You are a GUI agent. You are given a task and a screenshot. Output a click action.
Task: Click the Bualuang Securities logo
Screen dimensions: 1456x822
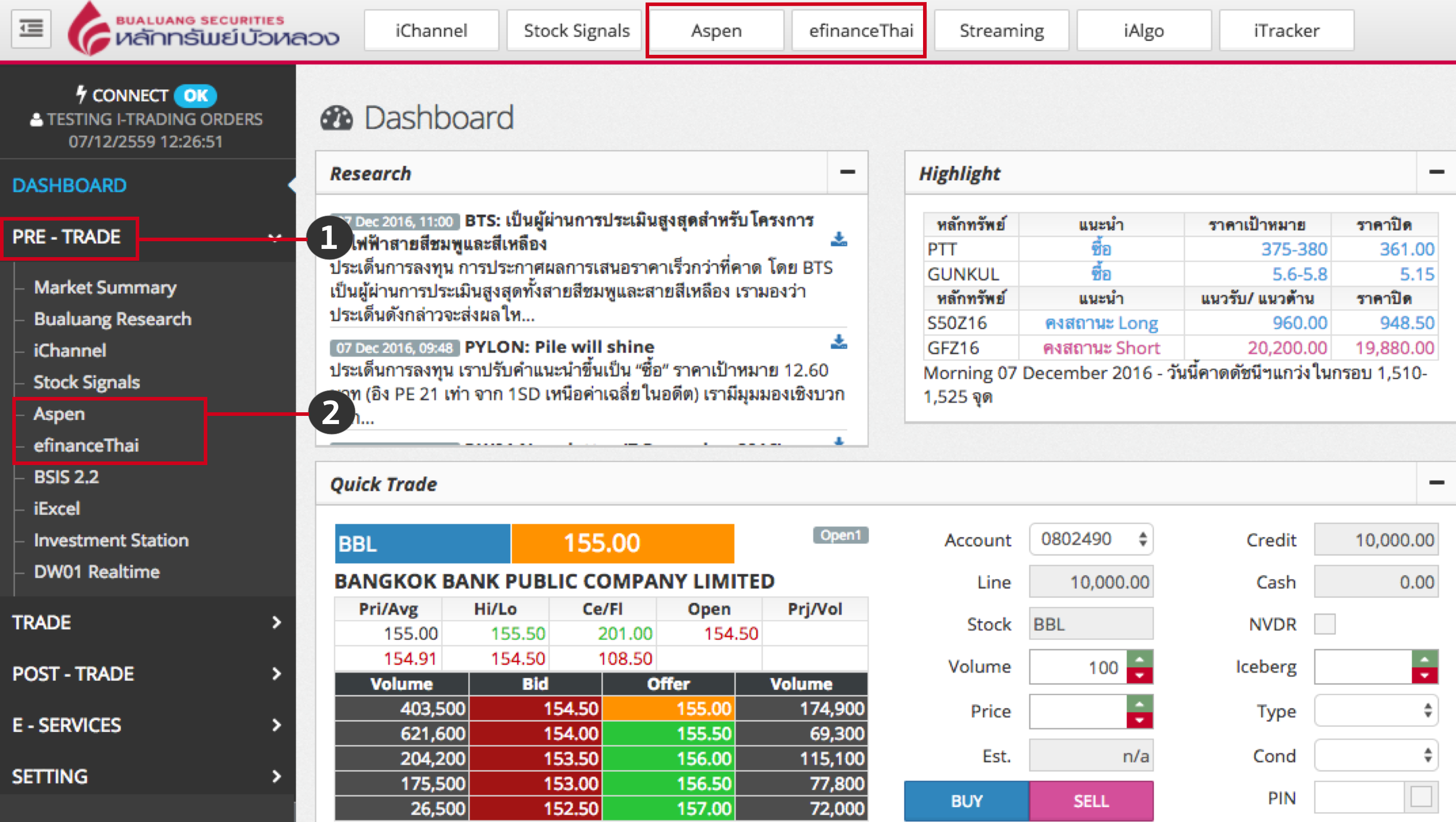tap(203, 29)
